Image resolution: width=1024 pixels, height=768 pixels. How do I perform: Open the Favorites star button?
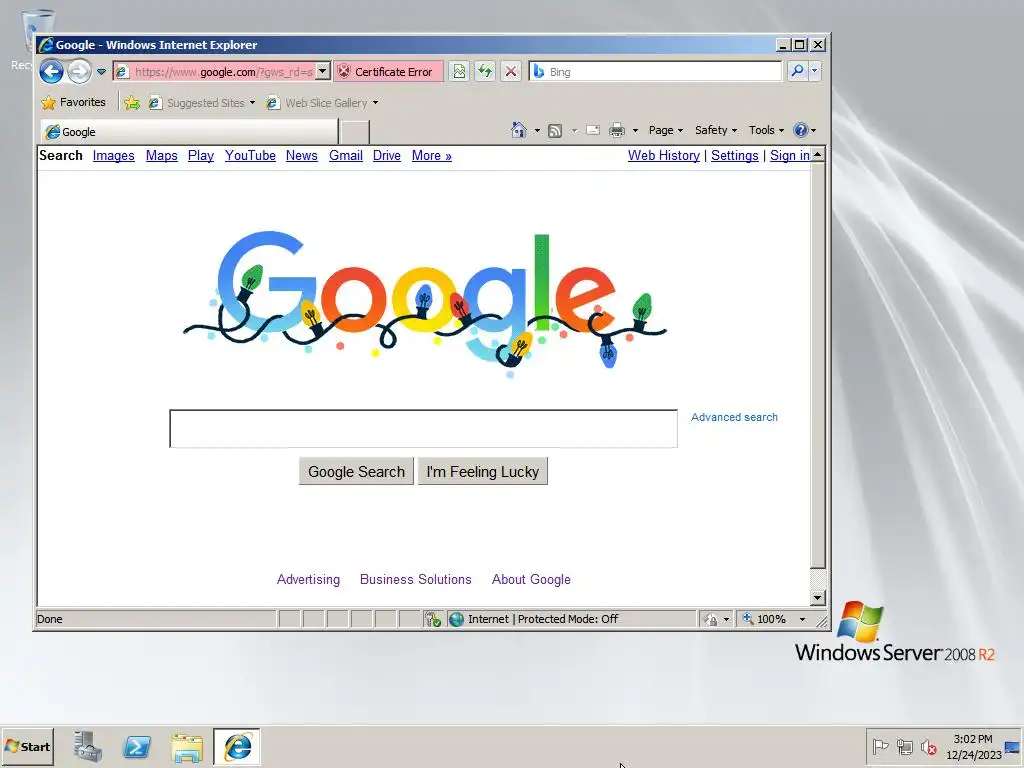point(73,103)
